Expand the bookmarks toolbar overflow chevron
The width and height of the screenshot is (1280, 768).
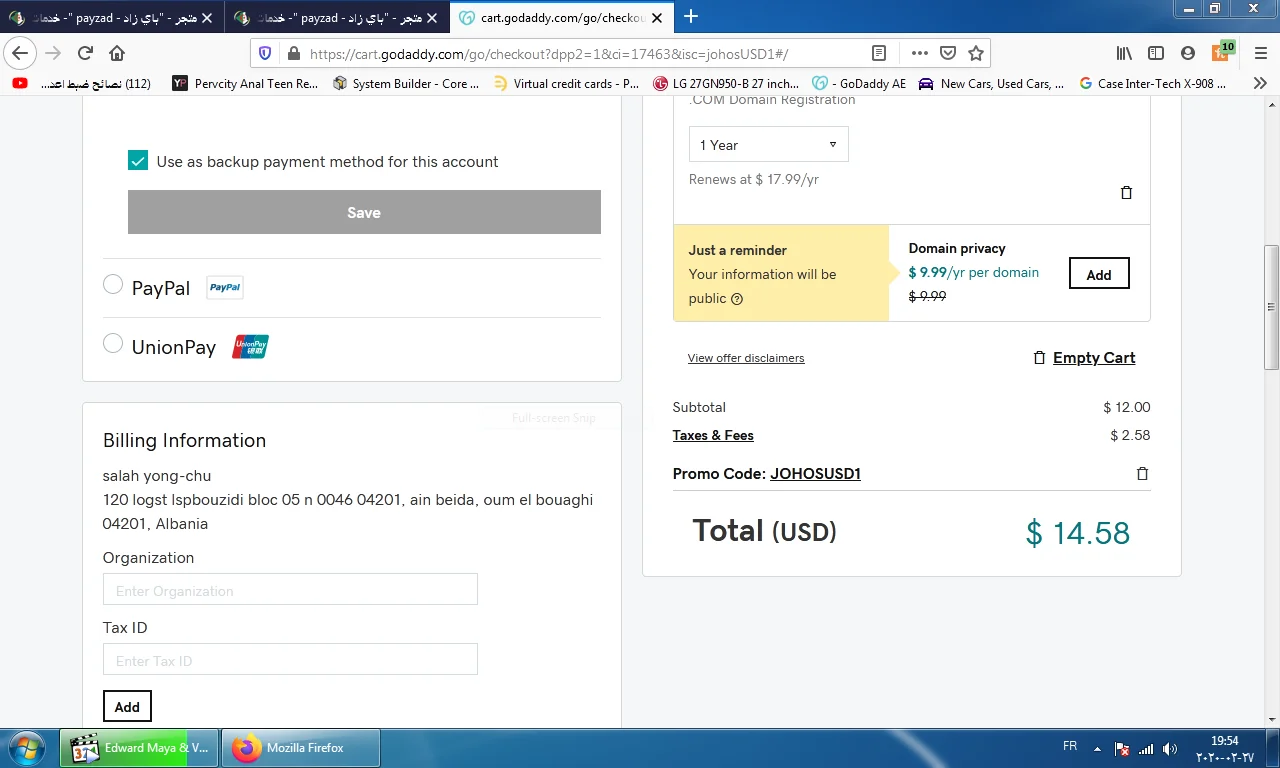(1259, 84)
